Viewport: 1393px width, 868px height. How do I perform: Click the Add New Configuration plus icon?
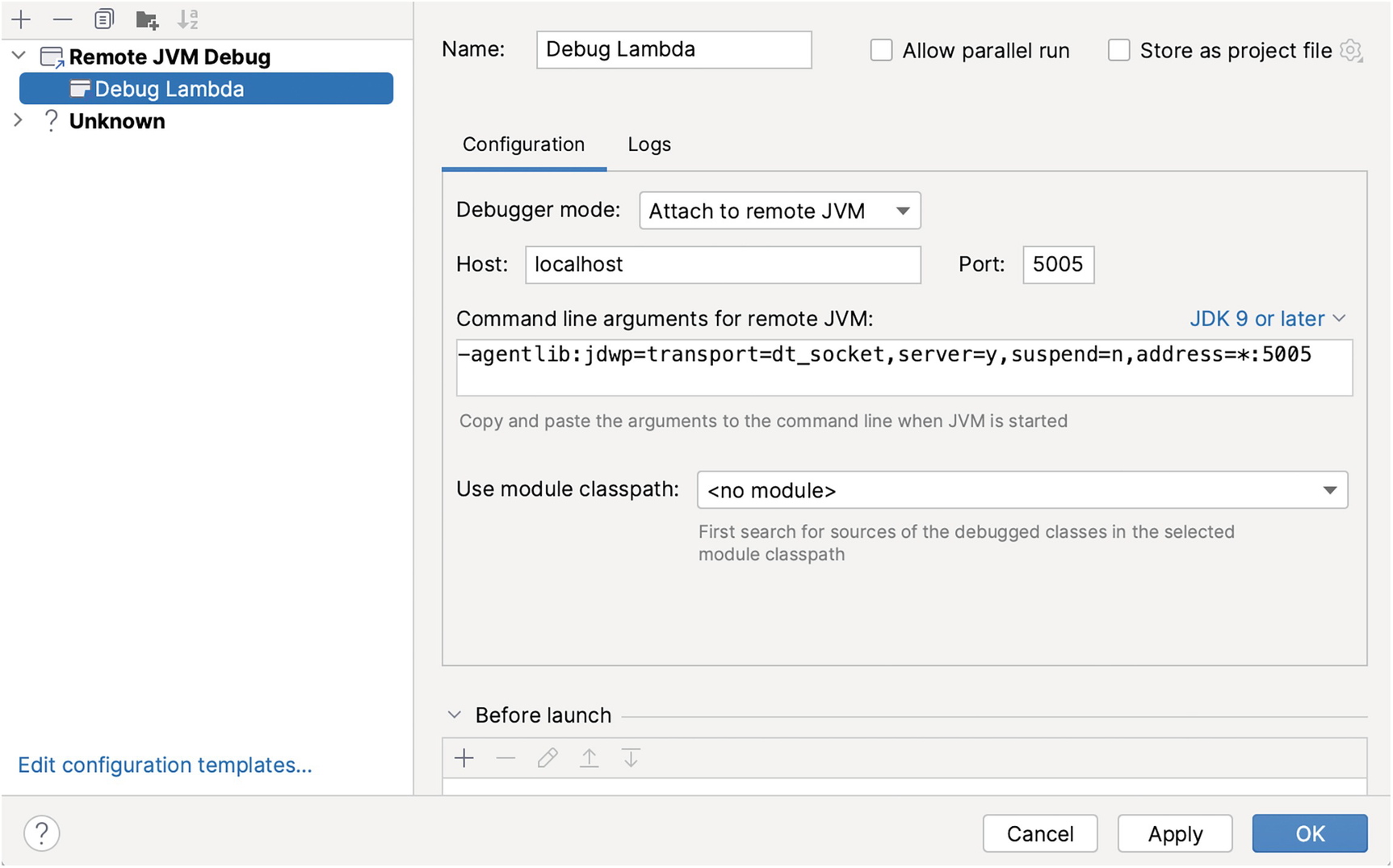[21, 19]
